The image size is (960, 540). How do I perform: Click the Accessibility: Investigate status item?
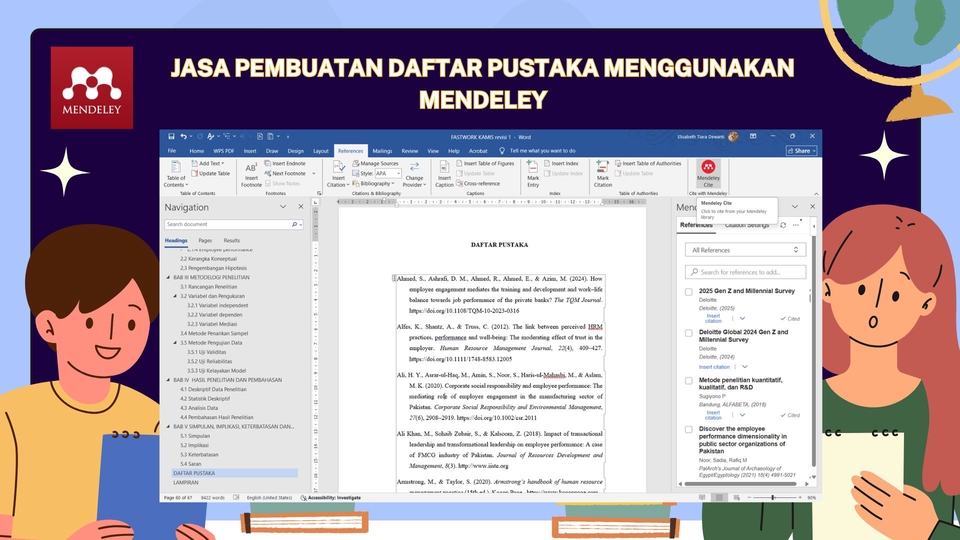tap(331, 498)
